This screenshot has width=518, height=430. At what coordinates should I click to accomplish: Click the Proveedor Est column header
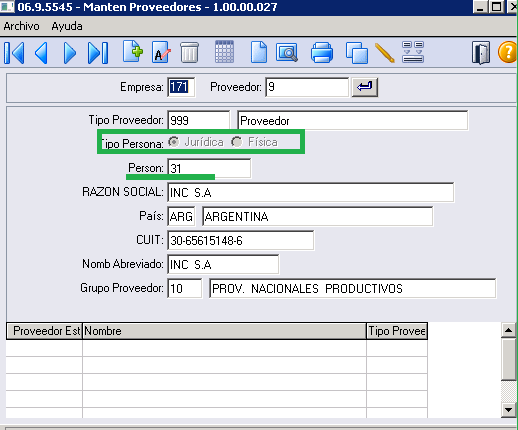click(x=44, y=331)
